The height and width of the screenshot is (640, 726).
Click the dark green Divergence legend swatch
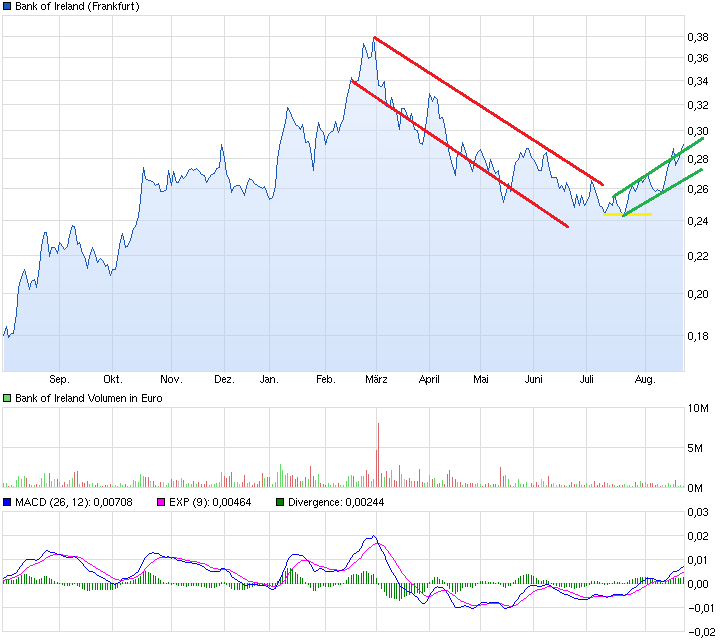[280, 502]
